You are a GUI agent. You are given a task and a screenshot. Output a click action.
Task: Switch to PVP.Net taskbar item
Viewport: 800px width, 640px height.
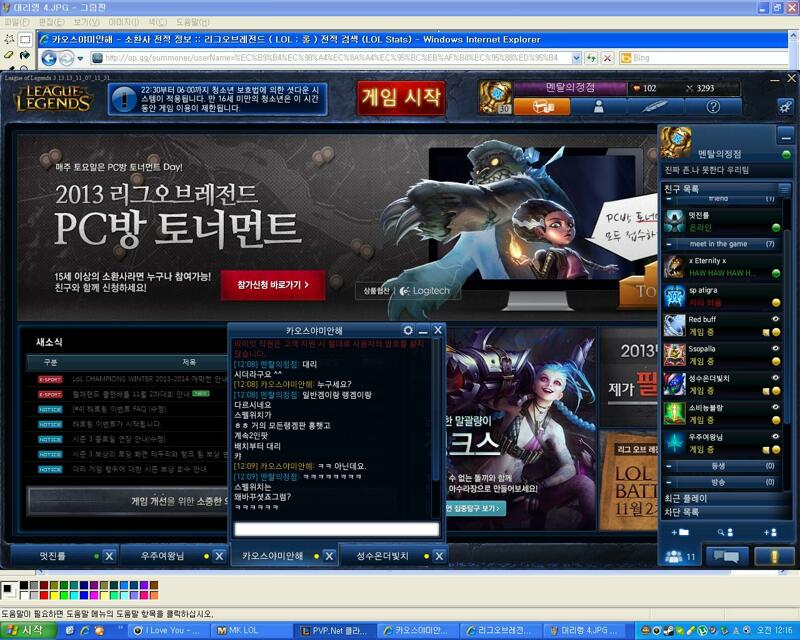[x=336, y=631]
